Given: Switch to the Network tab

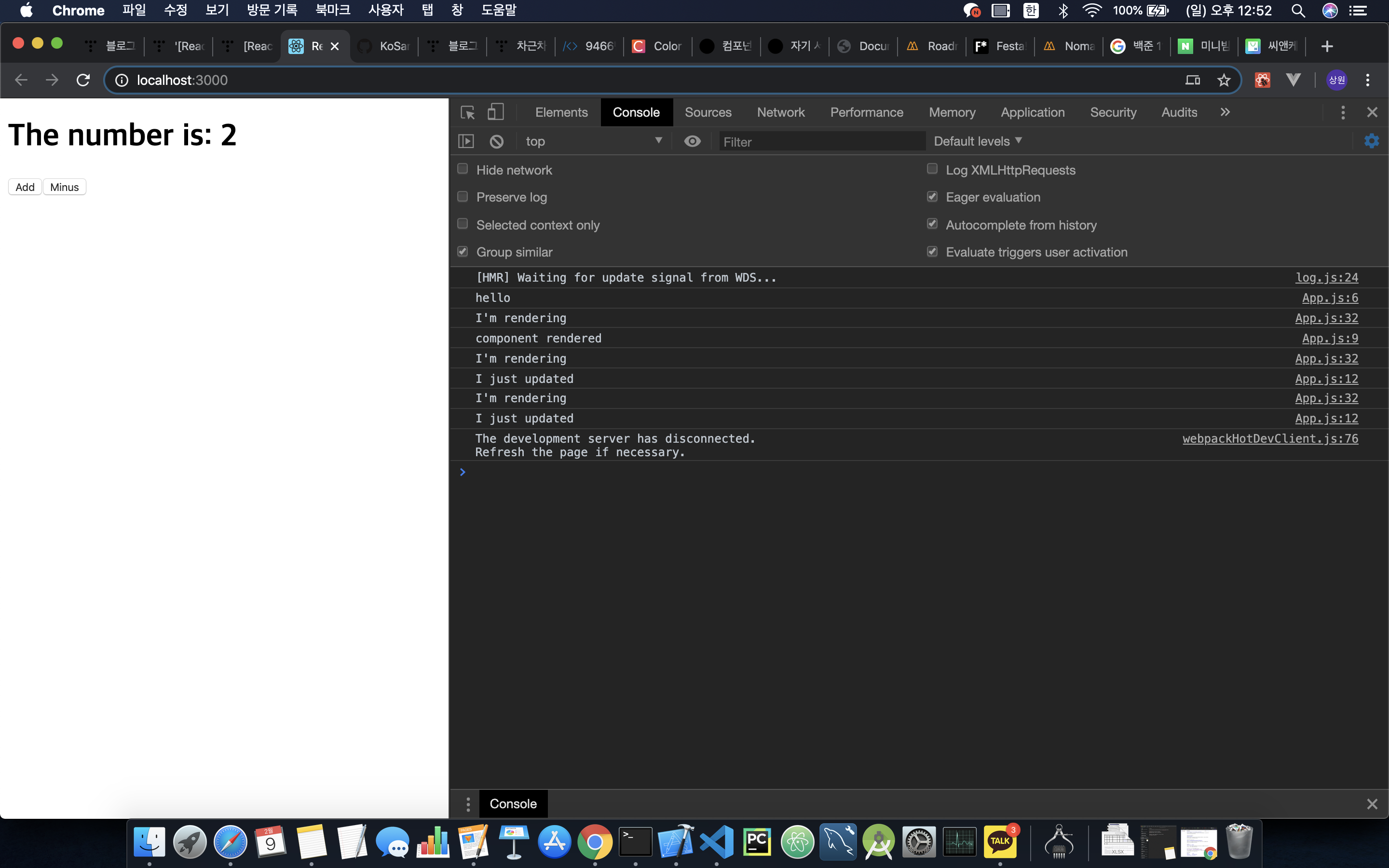Looking at the screenshot, I should [x=781, y=112].
